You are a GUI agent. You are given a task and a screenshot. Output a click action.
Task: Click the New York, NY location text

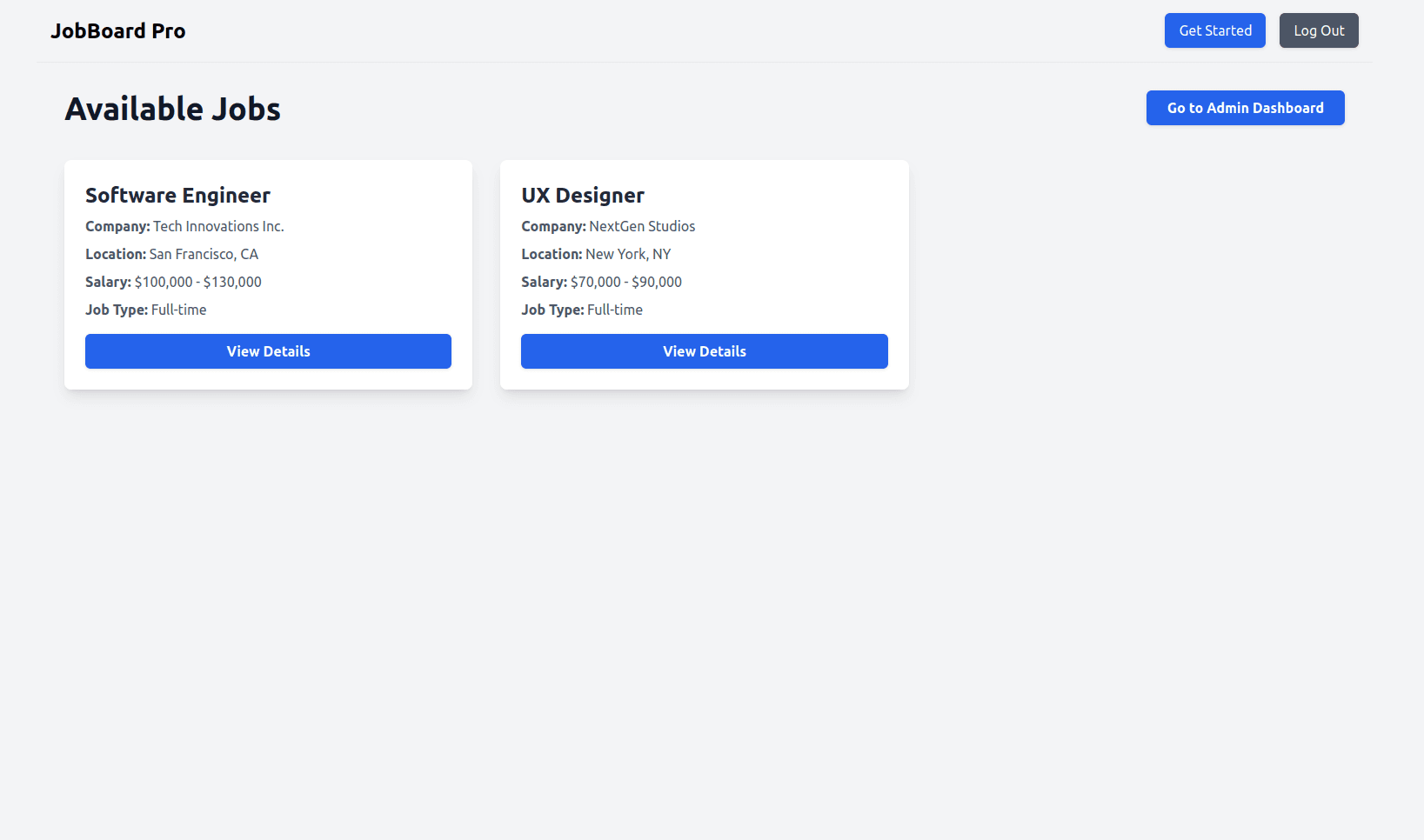click(628, 254)
